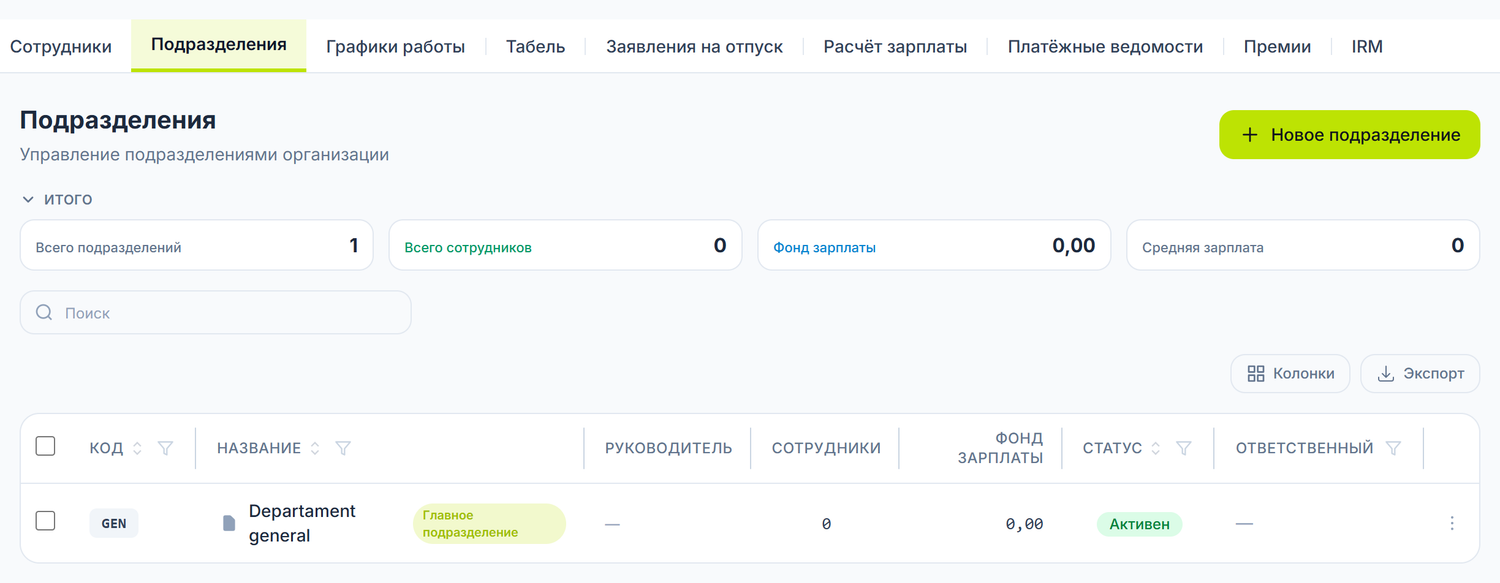Click the Фонд зарплаты summary card
This screenshot has height=583, width=1500.
pos(934,246)
